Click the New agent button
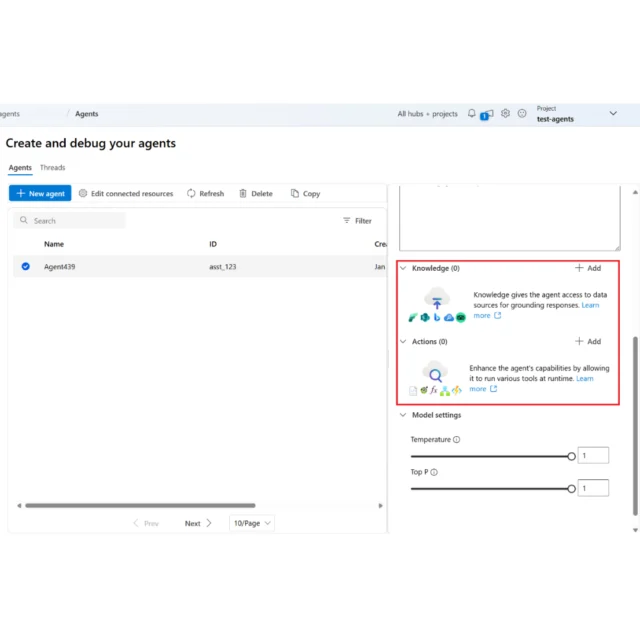Screen dimensions: 640x640 pyautogui.click(x=40, y=194)
